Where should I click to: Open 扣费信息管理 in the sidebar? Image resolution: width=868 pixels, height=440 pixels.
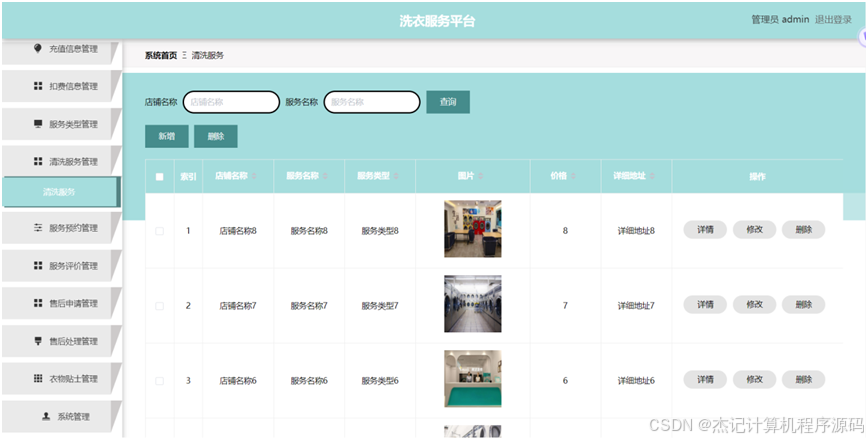pos(61,86)
